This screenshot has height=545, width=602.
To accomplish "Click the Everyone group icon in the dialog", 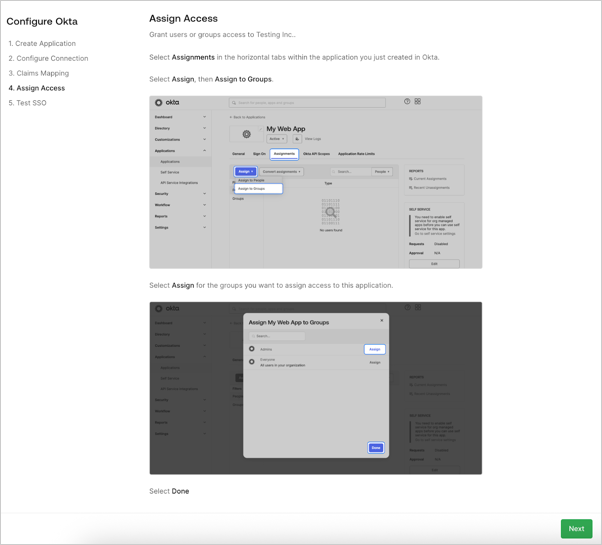I will coord(251,362).
